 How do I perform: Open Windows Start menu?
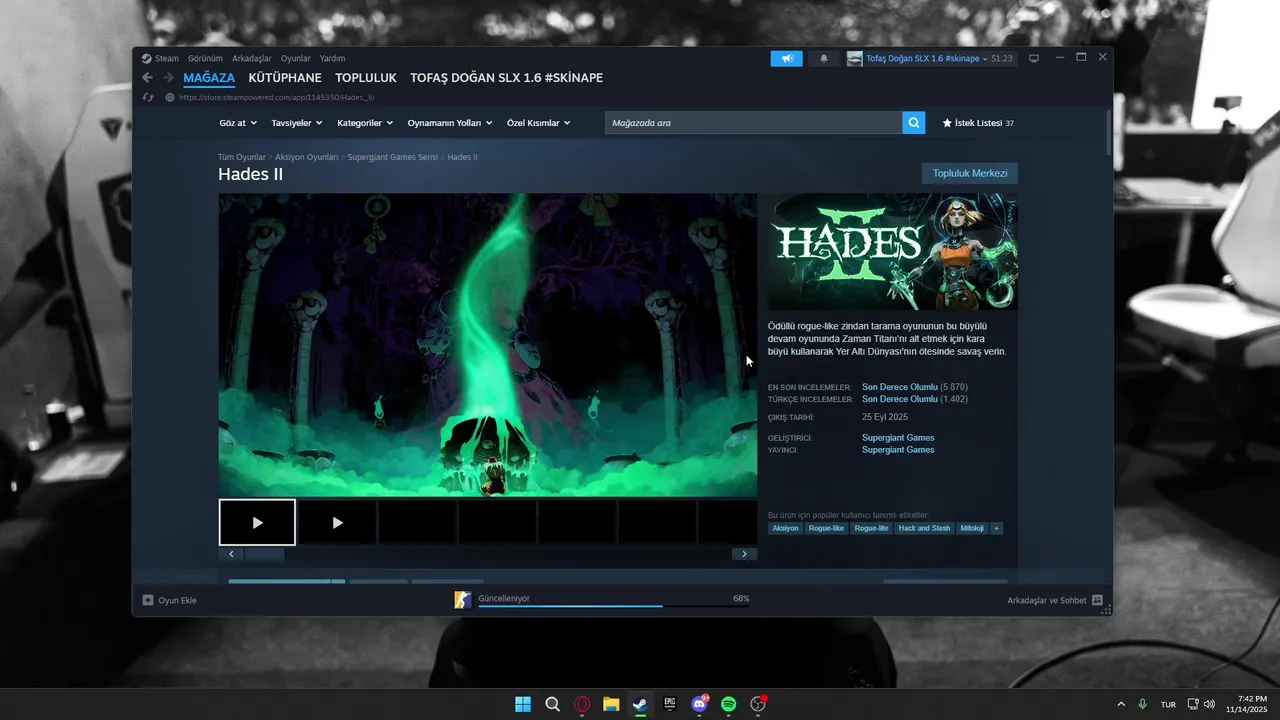pyautogui.click(x=523, y=704)
